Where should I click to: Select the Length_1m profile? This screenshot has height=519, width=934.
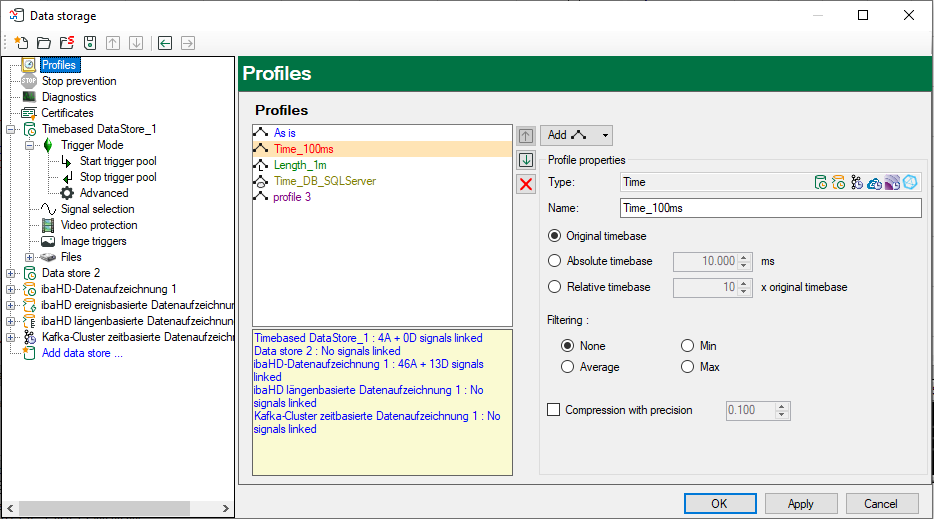point(300,165)
